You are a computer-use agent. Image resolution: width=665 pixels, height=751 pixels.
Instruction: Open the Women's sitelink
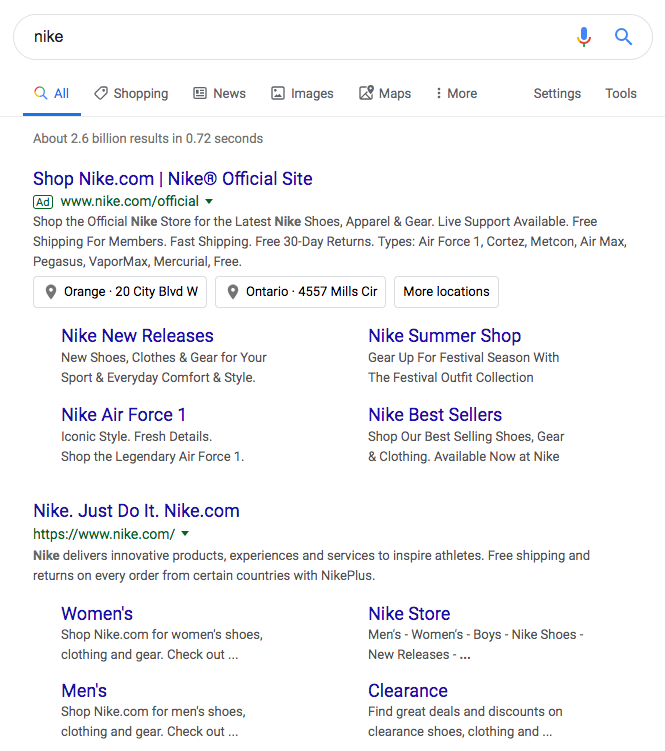click(x=97, y=614)
